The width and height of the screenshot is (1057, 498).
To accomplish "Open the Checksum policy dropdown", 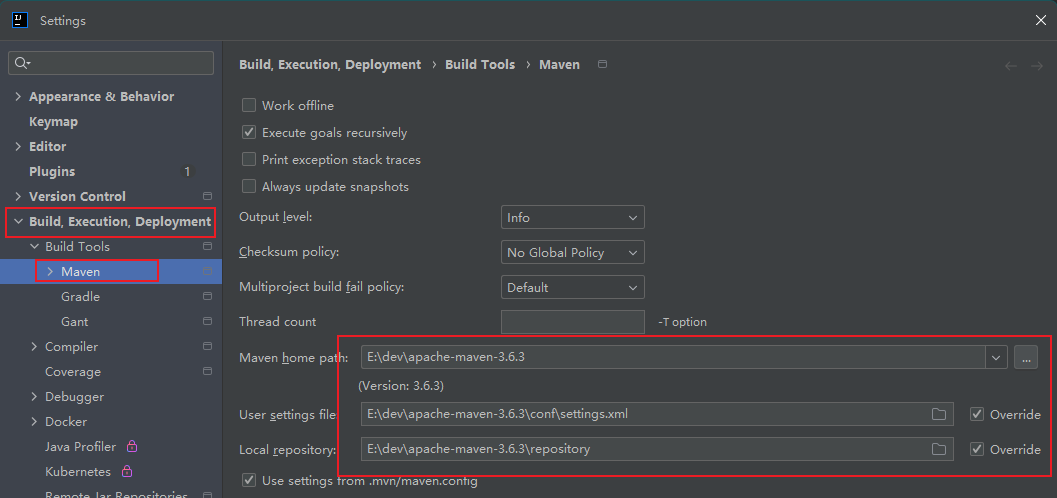I will click(572, 253).
